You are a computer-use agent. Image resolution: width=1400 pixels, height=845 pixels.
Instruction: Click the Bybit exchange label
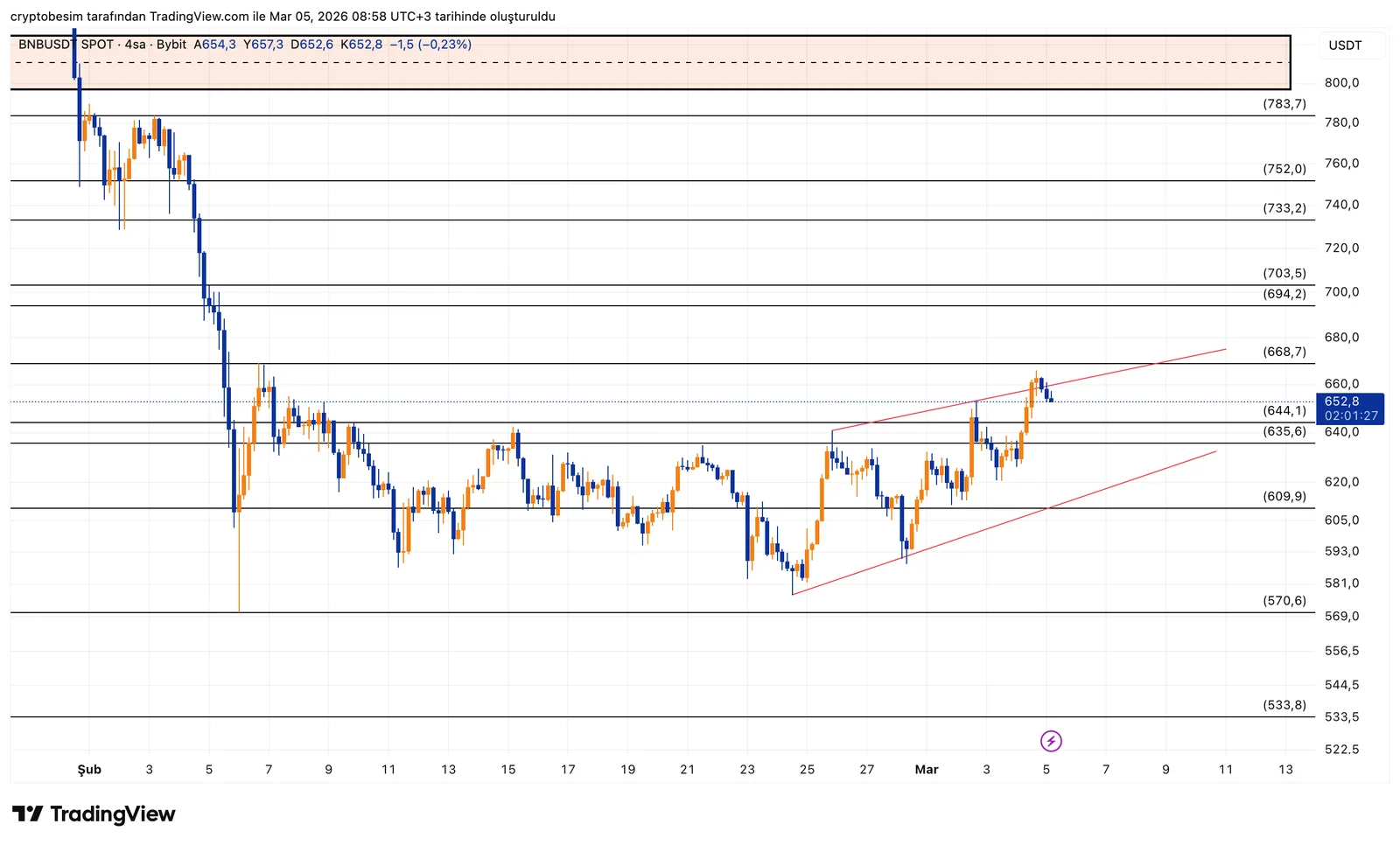coord(171,45)
